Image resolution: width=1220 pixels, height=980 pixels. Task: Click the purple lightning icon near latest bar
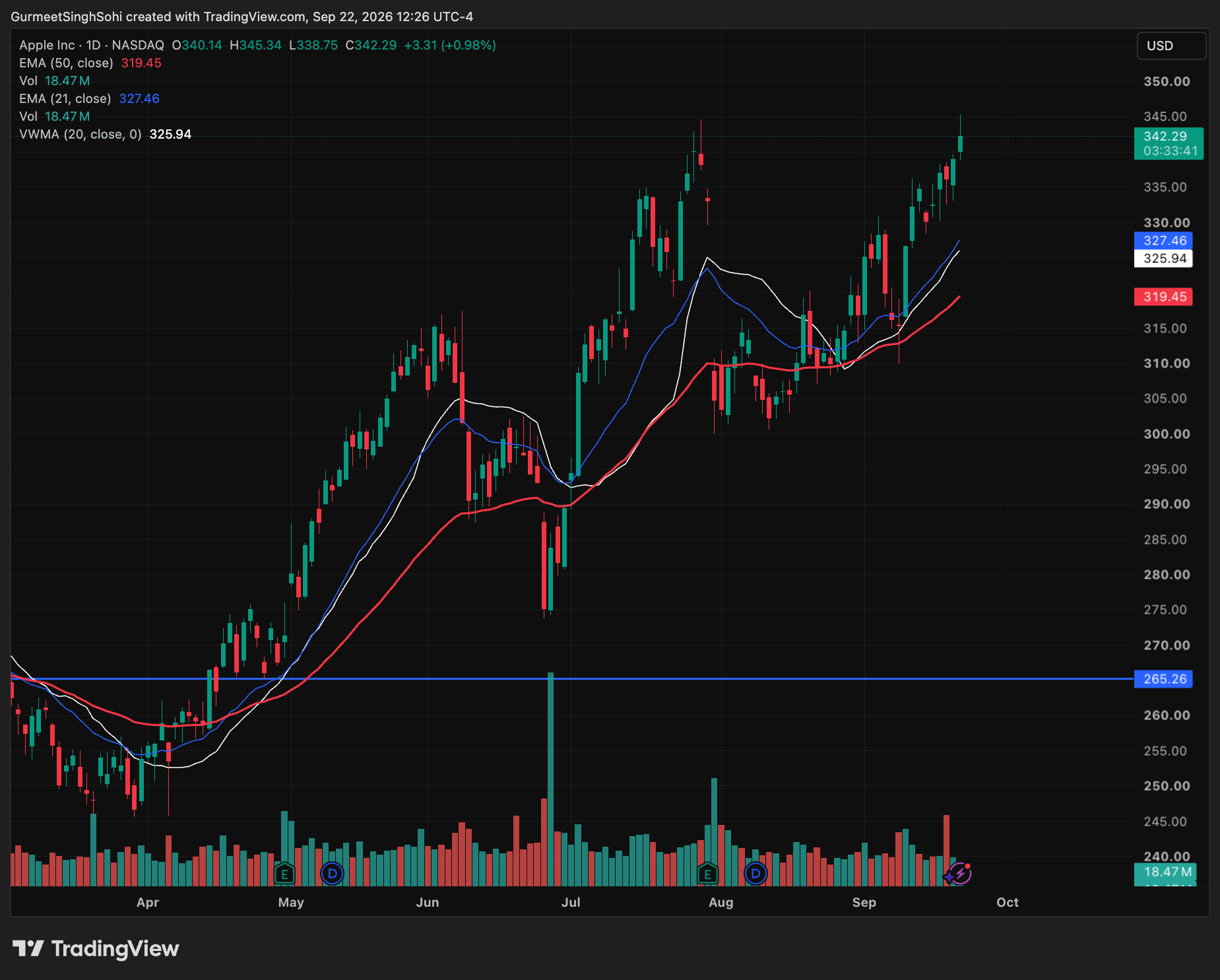point(960,874)
